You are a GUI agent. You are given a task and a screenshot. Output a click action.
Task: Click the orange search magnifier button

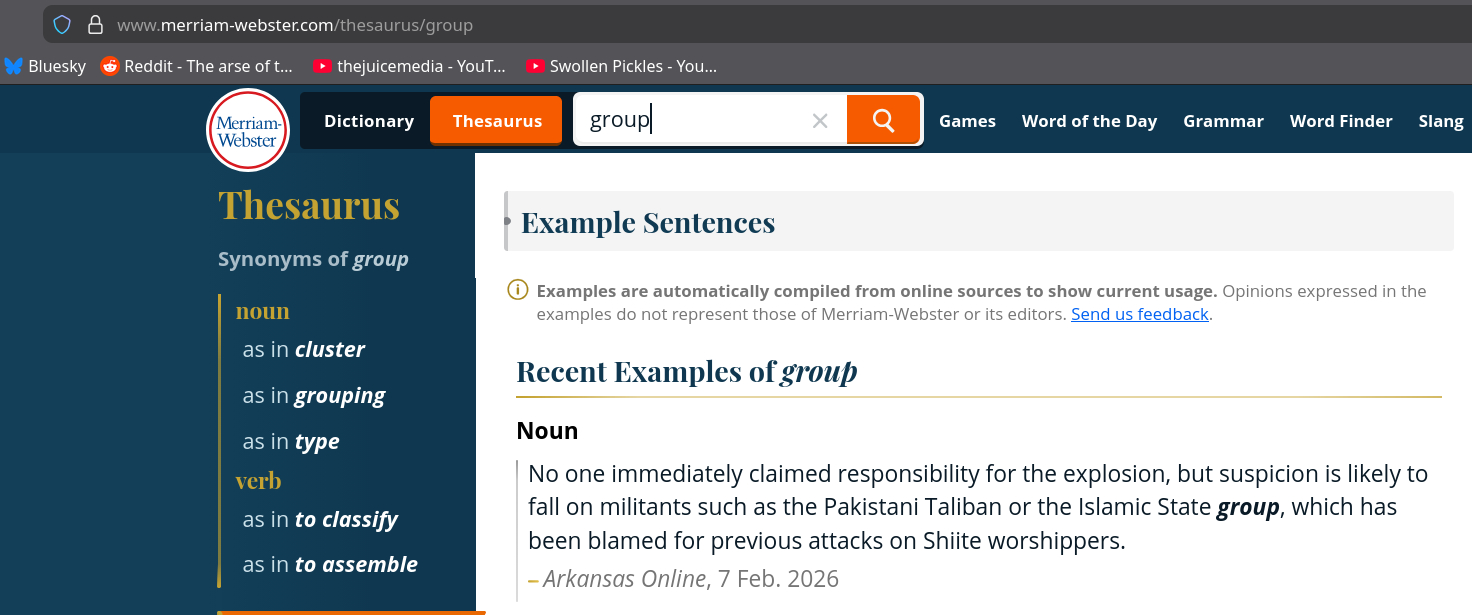point(882,120)
